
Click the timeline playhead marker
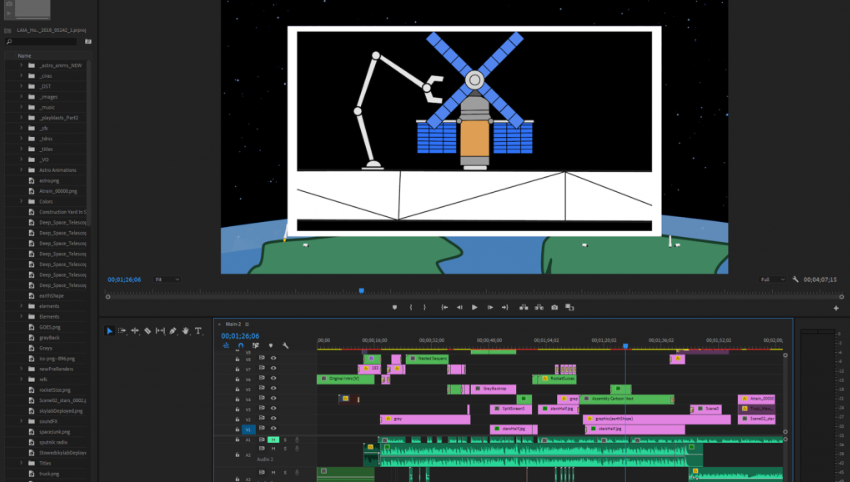625,345
